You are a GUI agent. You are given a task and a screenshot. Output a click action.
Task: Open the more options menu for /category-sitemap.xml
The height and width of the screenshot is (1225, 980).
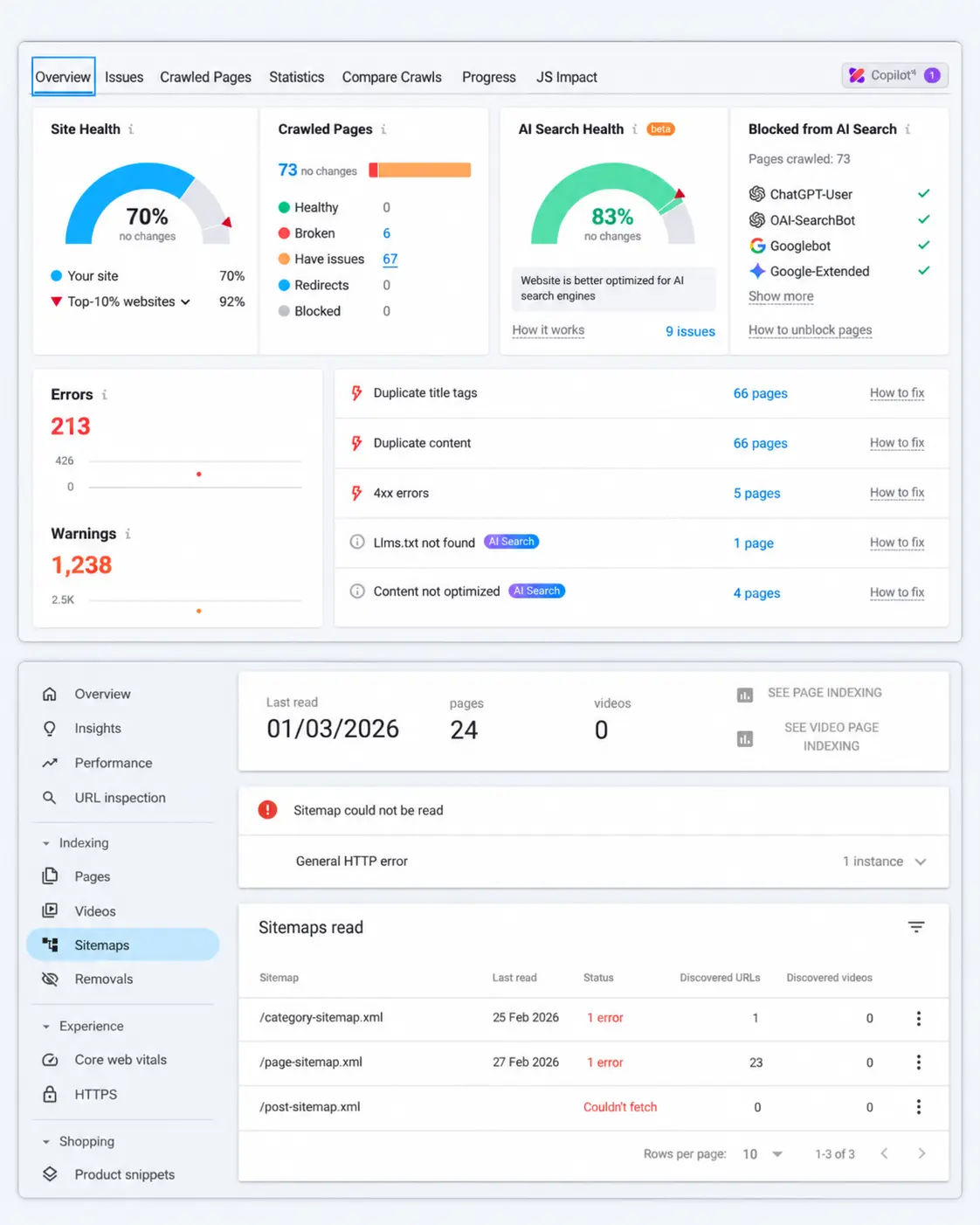tap(918, 1018)
